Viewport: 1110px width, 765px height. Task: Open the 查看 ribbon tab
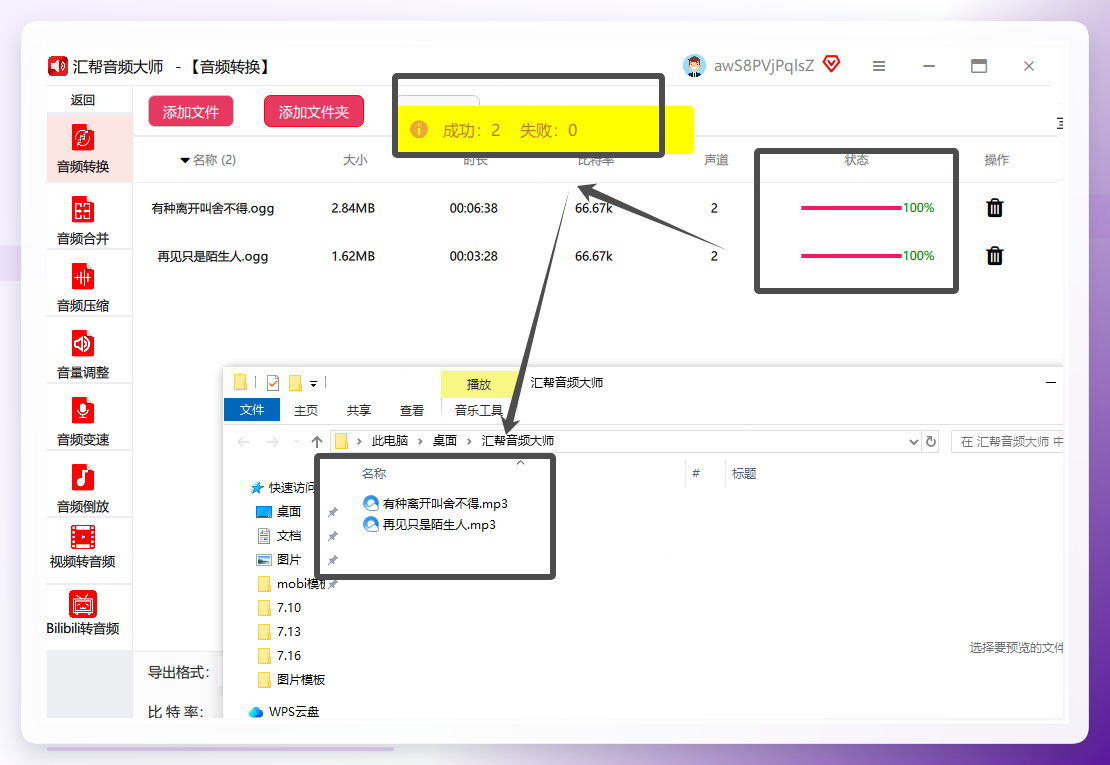(x=411, y=410)
